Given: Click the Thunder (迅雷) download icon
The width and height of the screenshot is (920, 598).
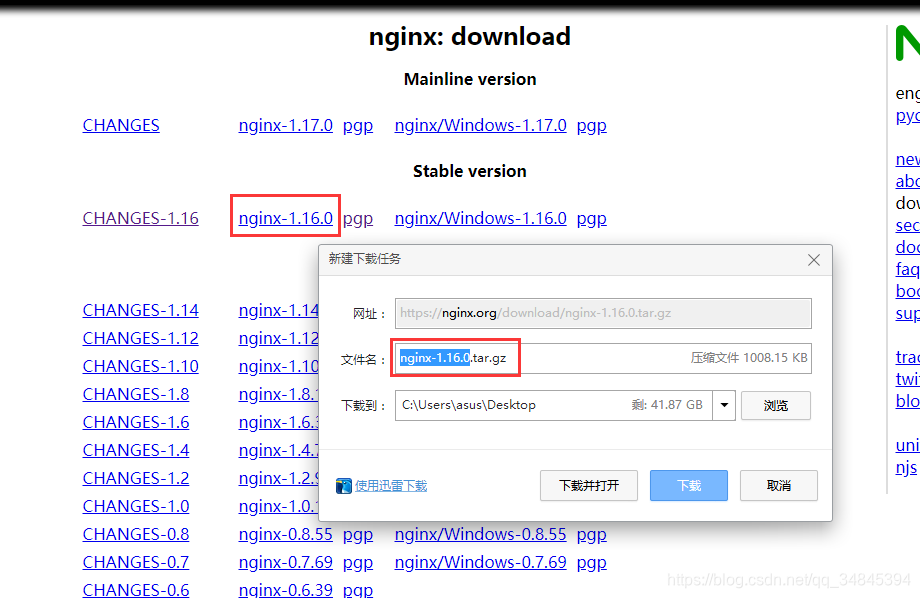Looking at the screenshot, I should 343,486.
